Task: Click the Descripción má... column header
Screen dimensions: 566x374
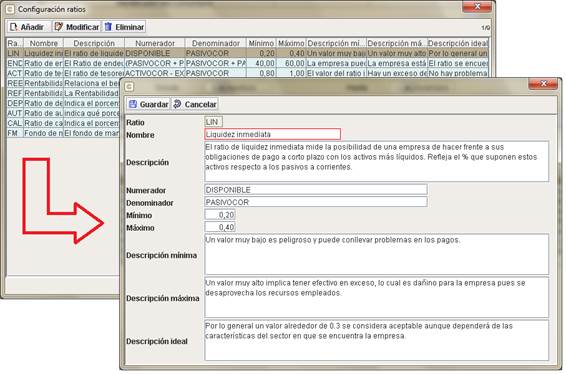Action: tap(397, 43)
